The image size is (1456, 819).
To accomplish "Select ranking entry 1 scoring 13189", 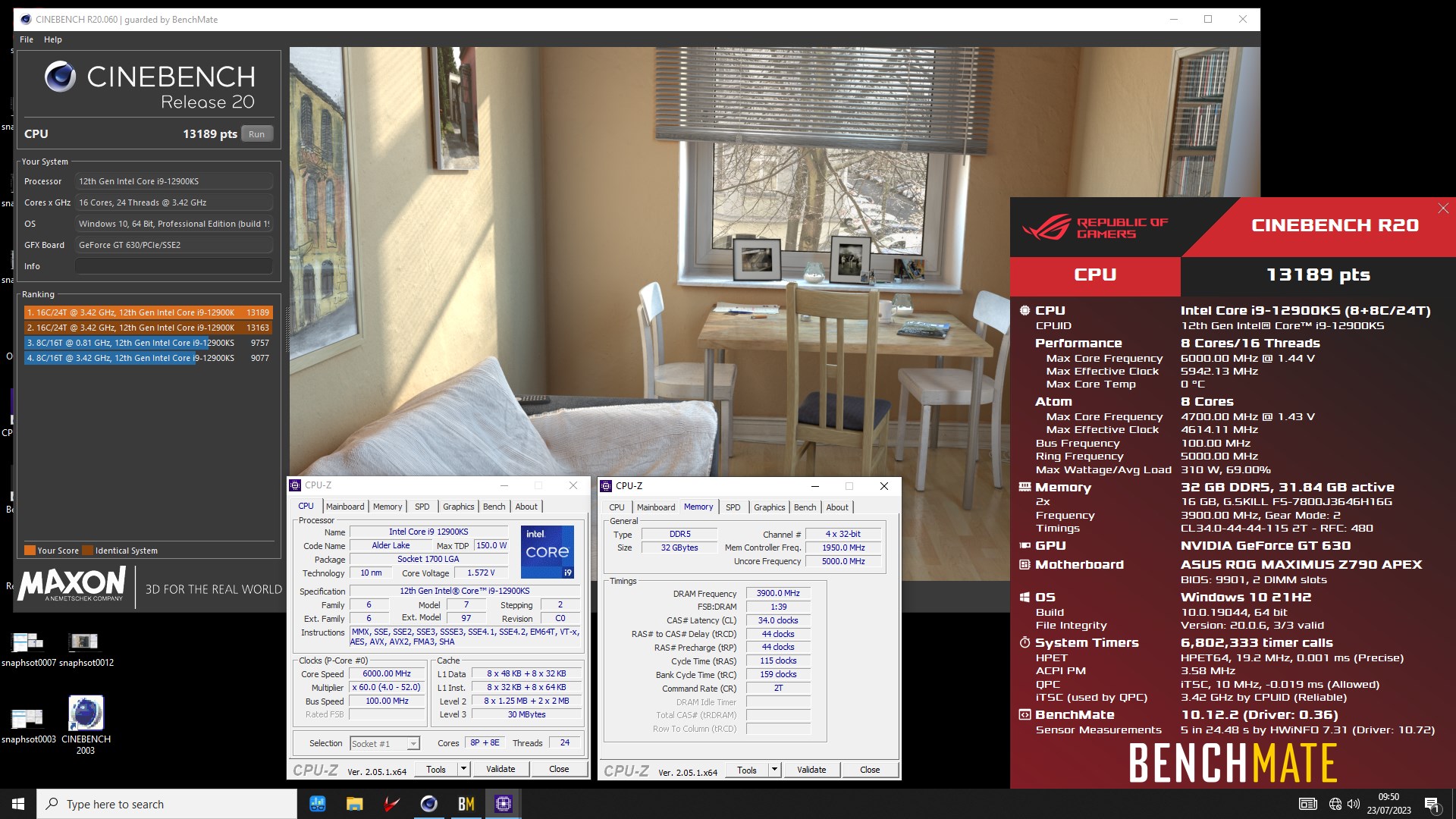I will point(148,312).
